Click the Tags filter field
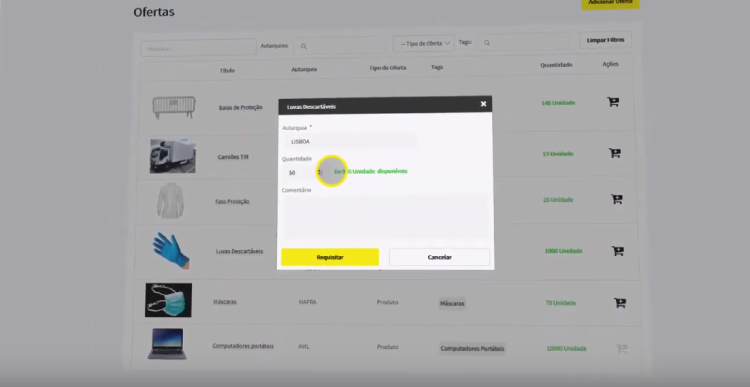Image resolution: width=750 pixels, height=387 pixels. (x=524, y=43)
